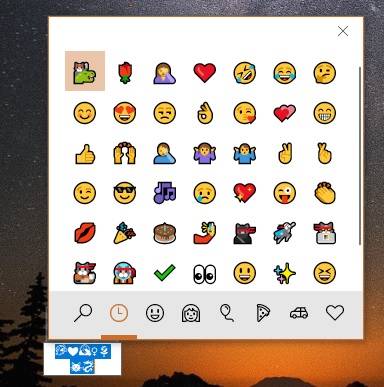This screenshot has height=387, width=384.
Task: Open the car transportation category tab
Action: 299,313
